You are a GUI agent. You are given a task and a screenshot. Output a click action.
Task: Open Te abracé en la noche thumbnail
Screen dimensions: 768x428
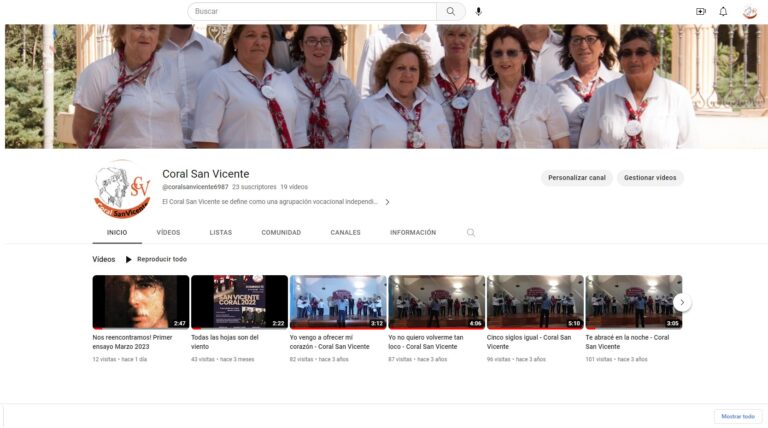click(x=634, y=302)
